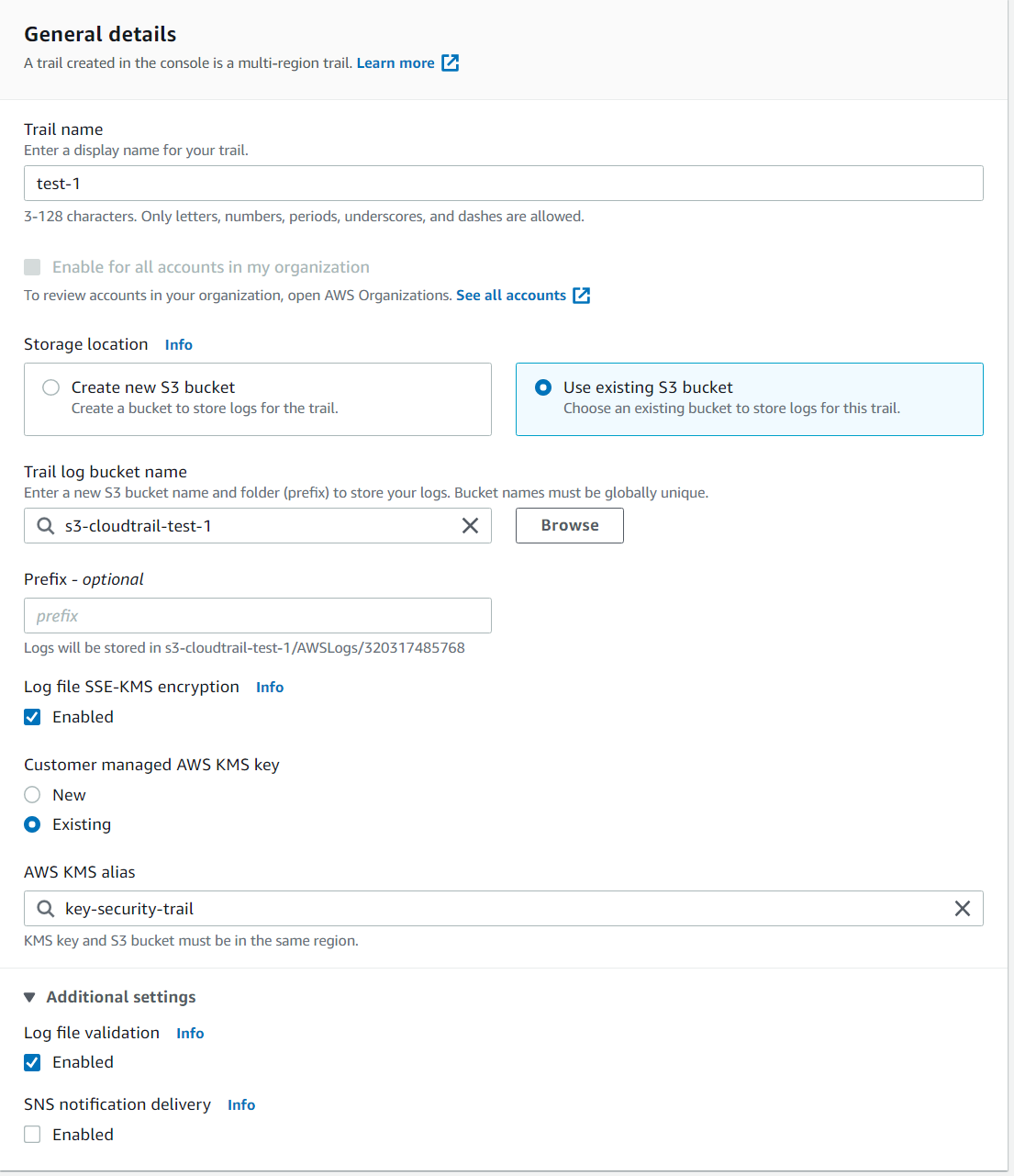Choose New customer managed KMS key
The height and width of the screenshot is (1176, 1014).
point(33,795)
